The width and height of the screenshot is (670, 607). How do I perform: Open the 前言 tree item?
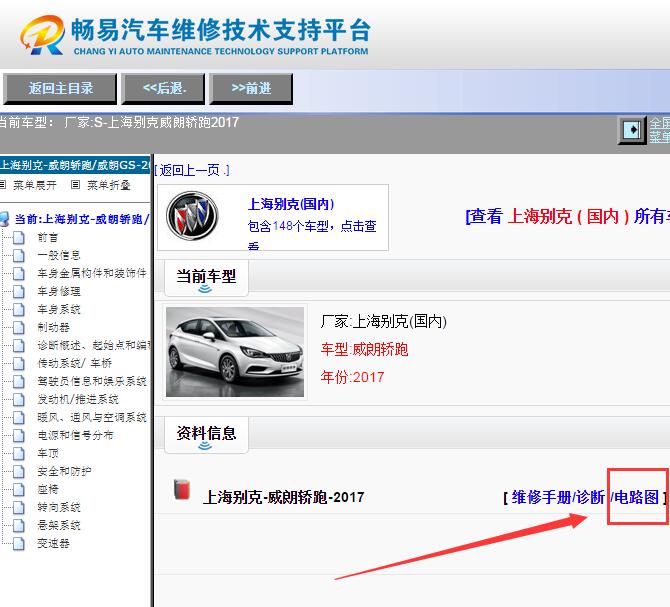47,237
